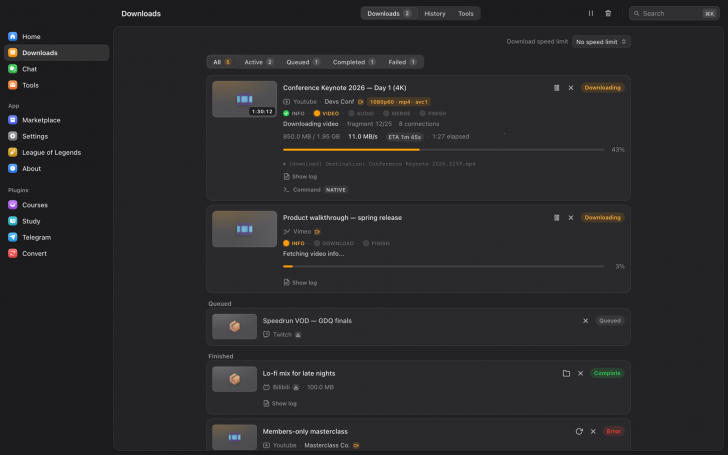
Task: Click Lo-fi mix thumbnail
Action: [x=234, y=379]
